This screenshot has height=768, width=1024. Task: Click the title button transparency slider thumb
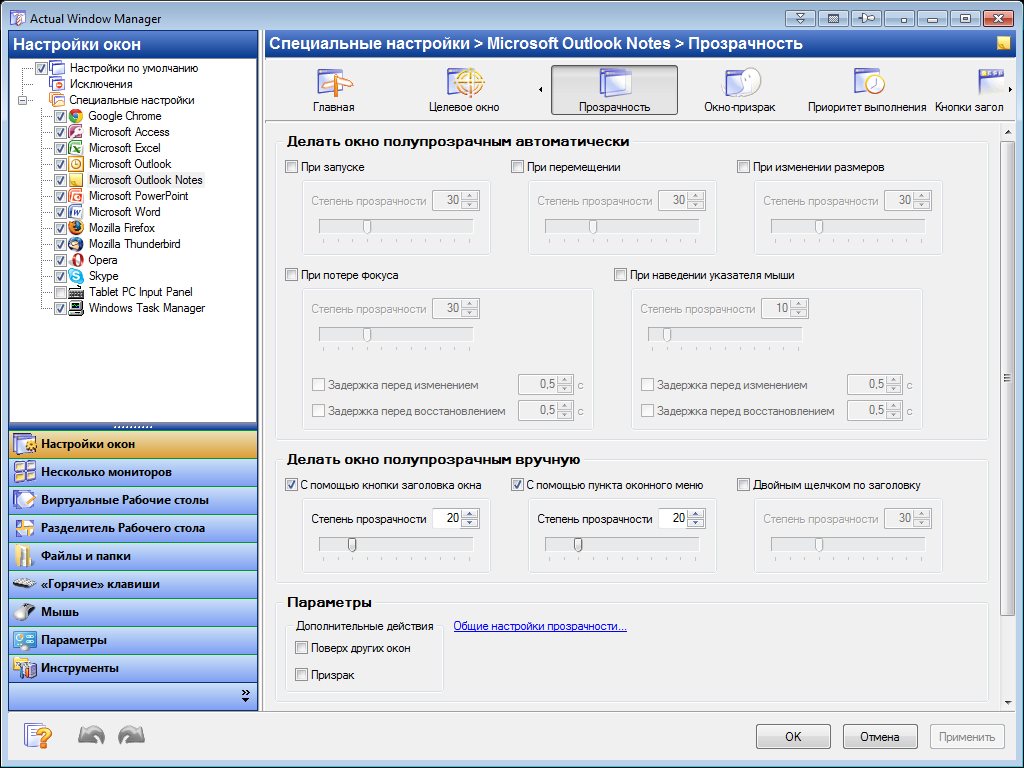pos(352,544)
